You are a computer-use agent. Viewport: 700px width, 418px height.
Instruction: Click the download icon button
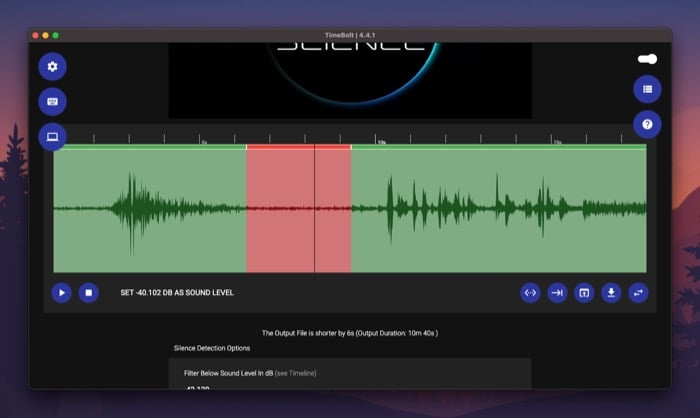pyautogui.click(x=612, y=293)
